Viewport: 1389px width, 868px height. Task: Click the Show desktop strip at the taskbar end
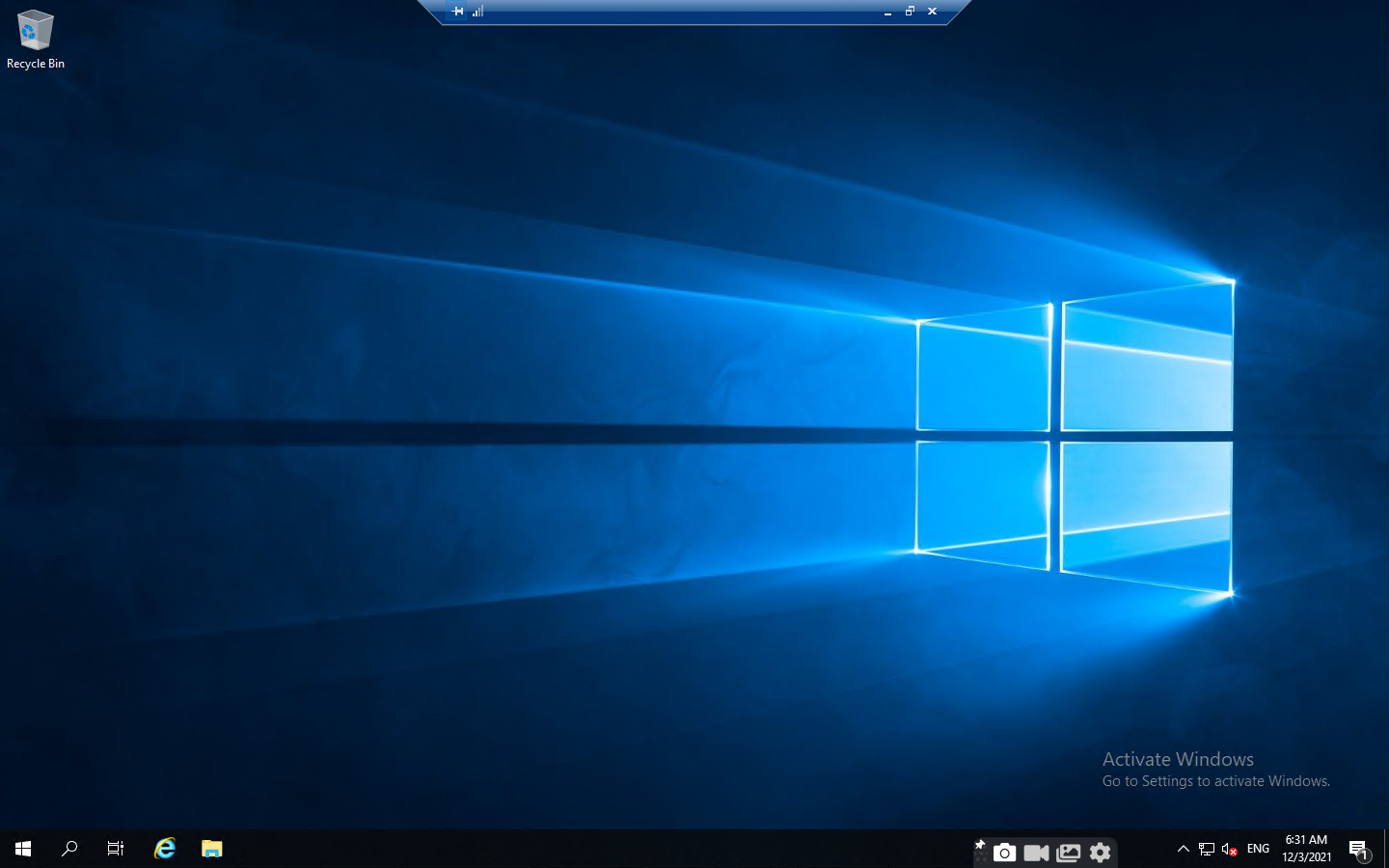click(x=1386, y=849)
